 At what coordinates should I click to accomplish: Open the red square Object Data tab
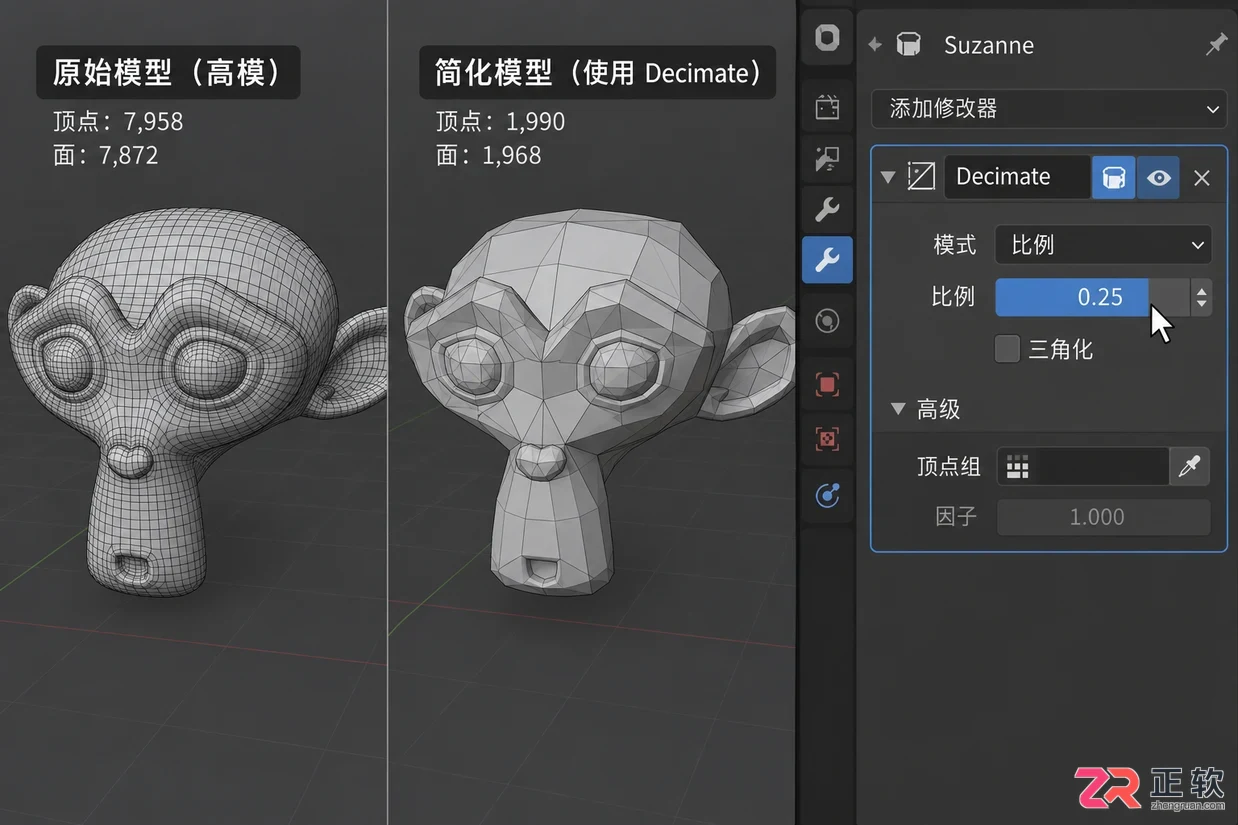[x=827, y=384]
